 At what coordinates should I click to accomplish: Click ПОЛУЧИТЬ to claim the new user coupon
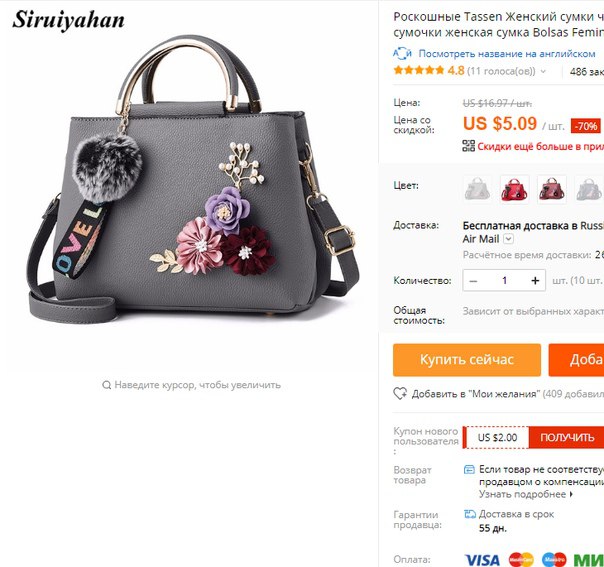point(567,437)
